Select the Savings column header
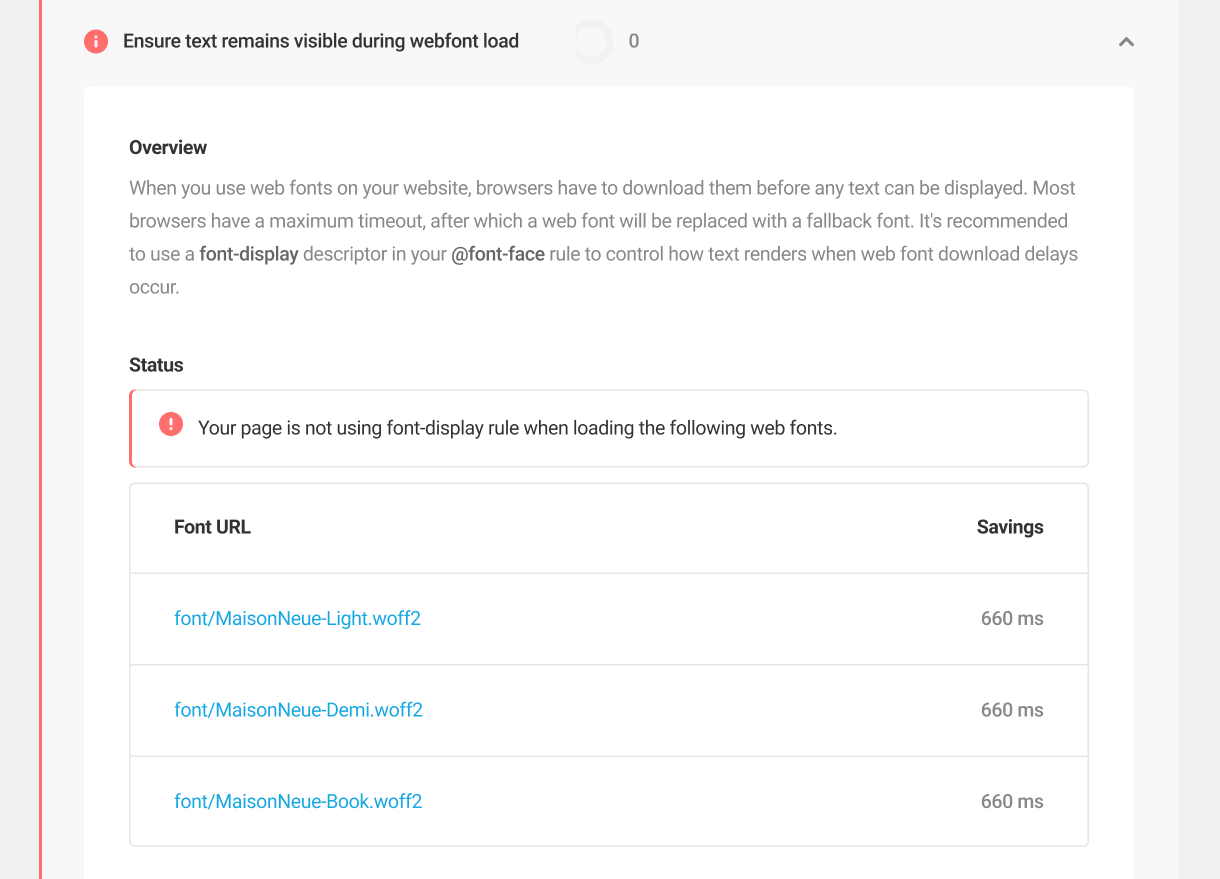 pos(1009,527)
